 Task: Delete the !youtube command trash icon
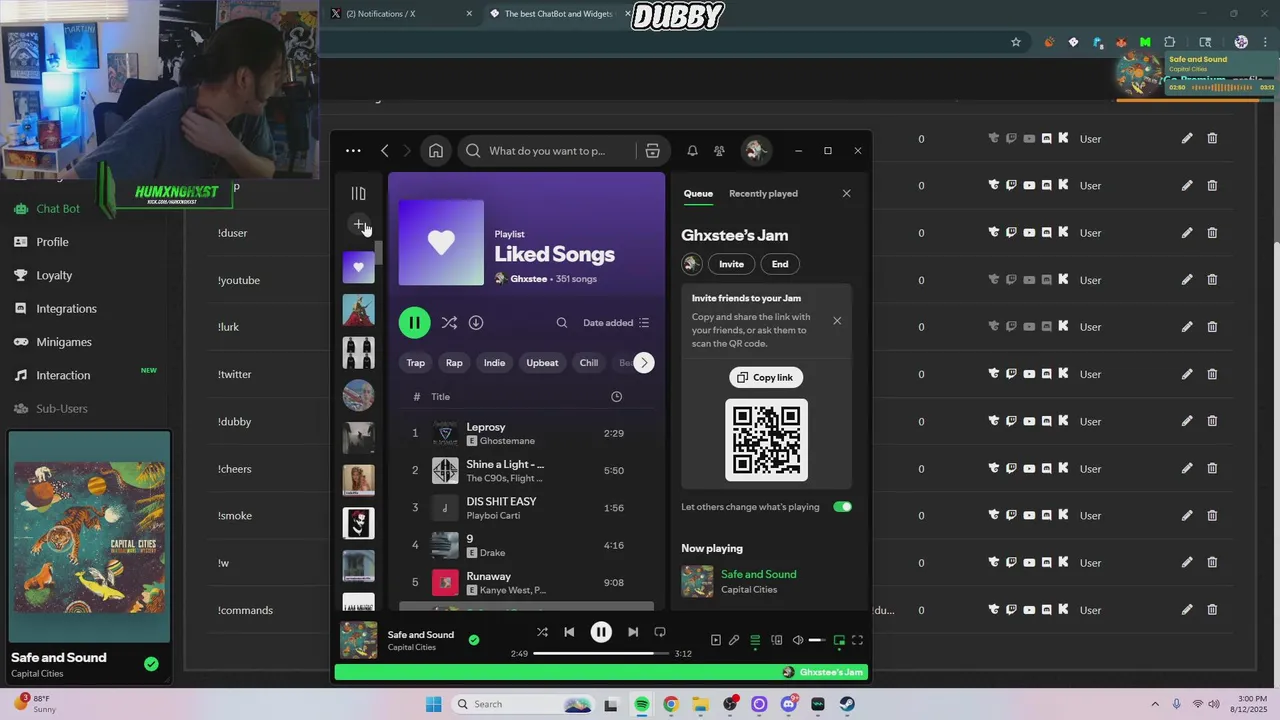[1212, 280]
